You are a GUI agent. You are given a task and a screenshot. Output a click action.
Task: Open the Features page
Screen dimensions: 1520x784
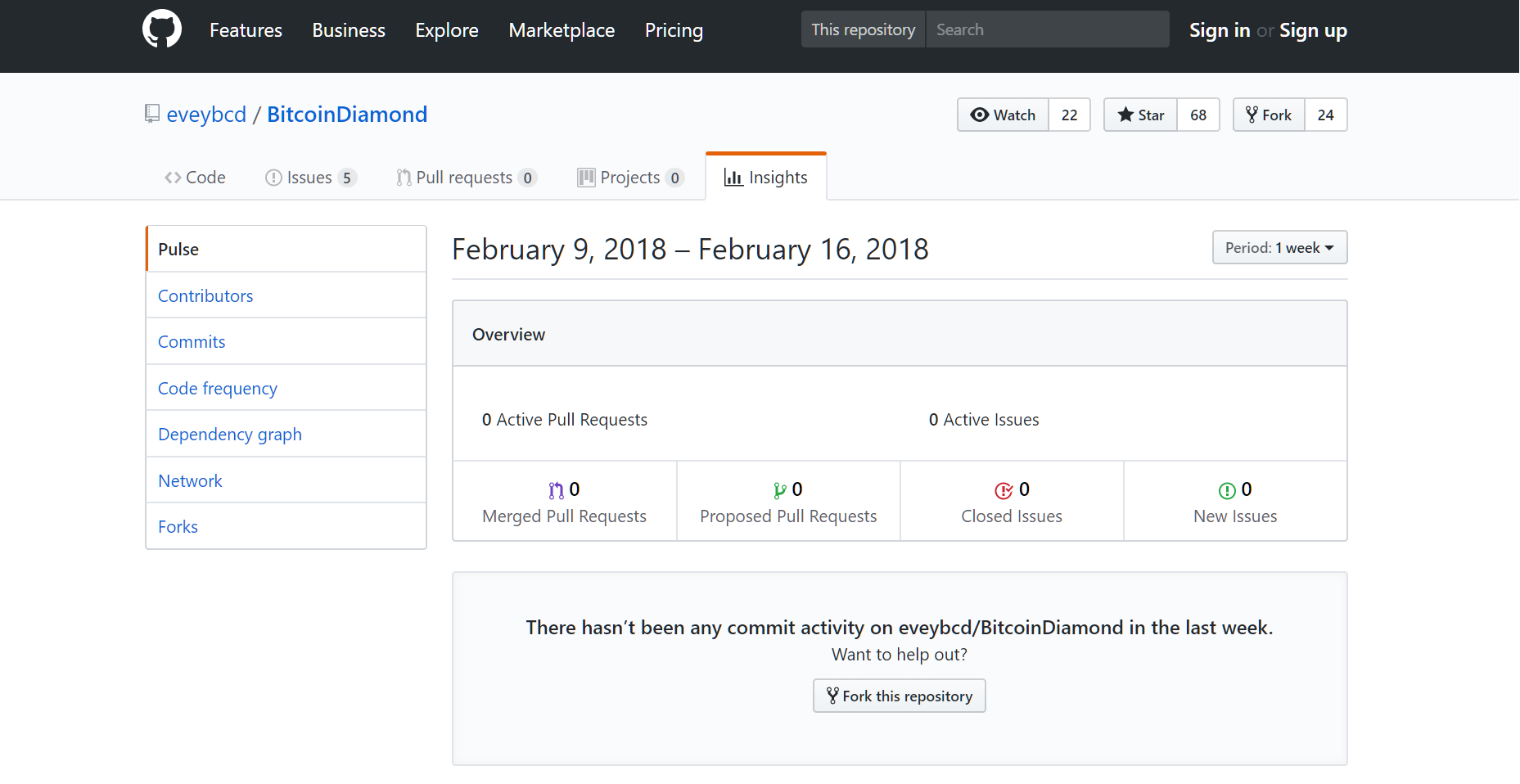click(246, 30)
